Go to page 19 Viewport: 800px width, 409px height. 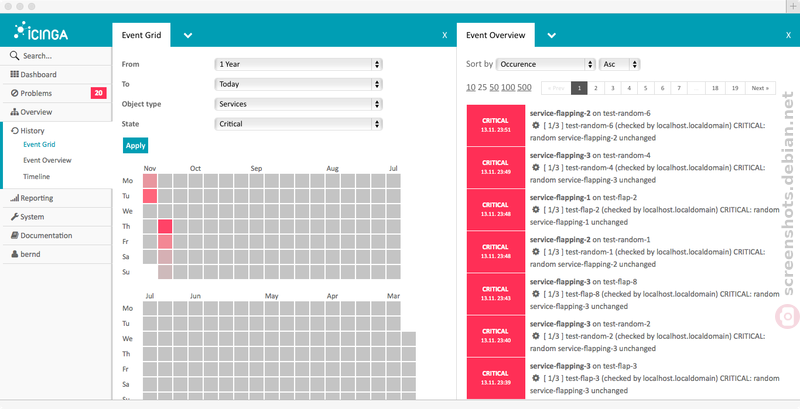click(735, 88)
